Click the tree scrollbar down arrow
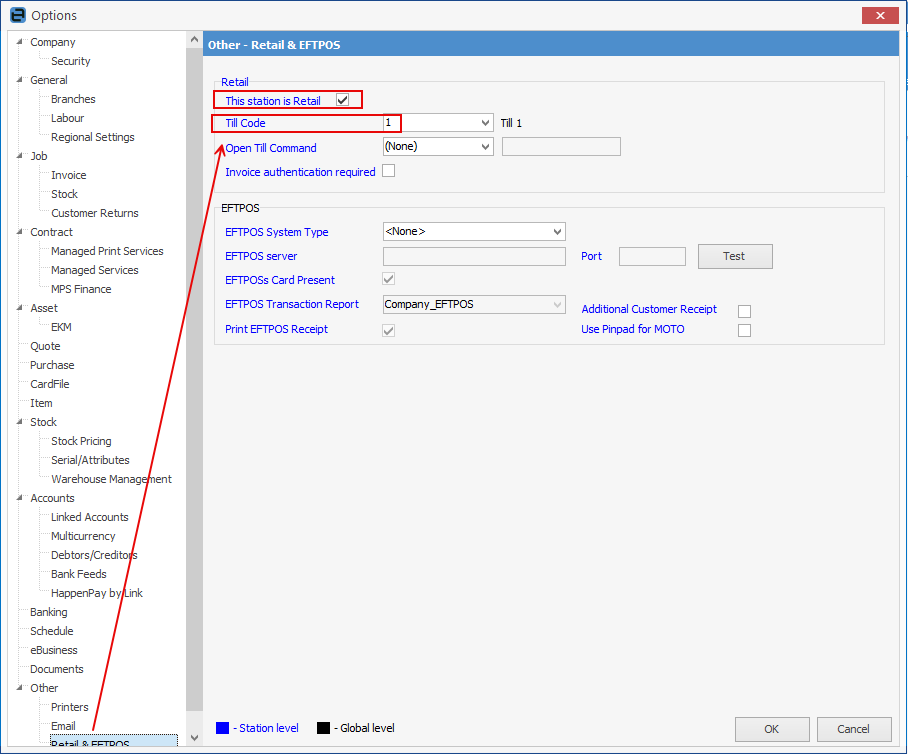The width and height of the screenshot is (908, 754). tap(195, 737)
